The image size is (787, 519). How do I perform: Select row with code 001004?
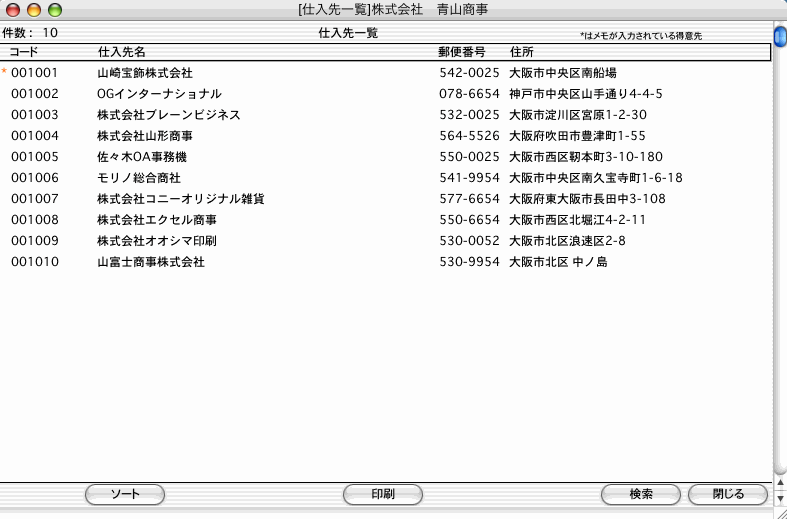tap(35, 136)
